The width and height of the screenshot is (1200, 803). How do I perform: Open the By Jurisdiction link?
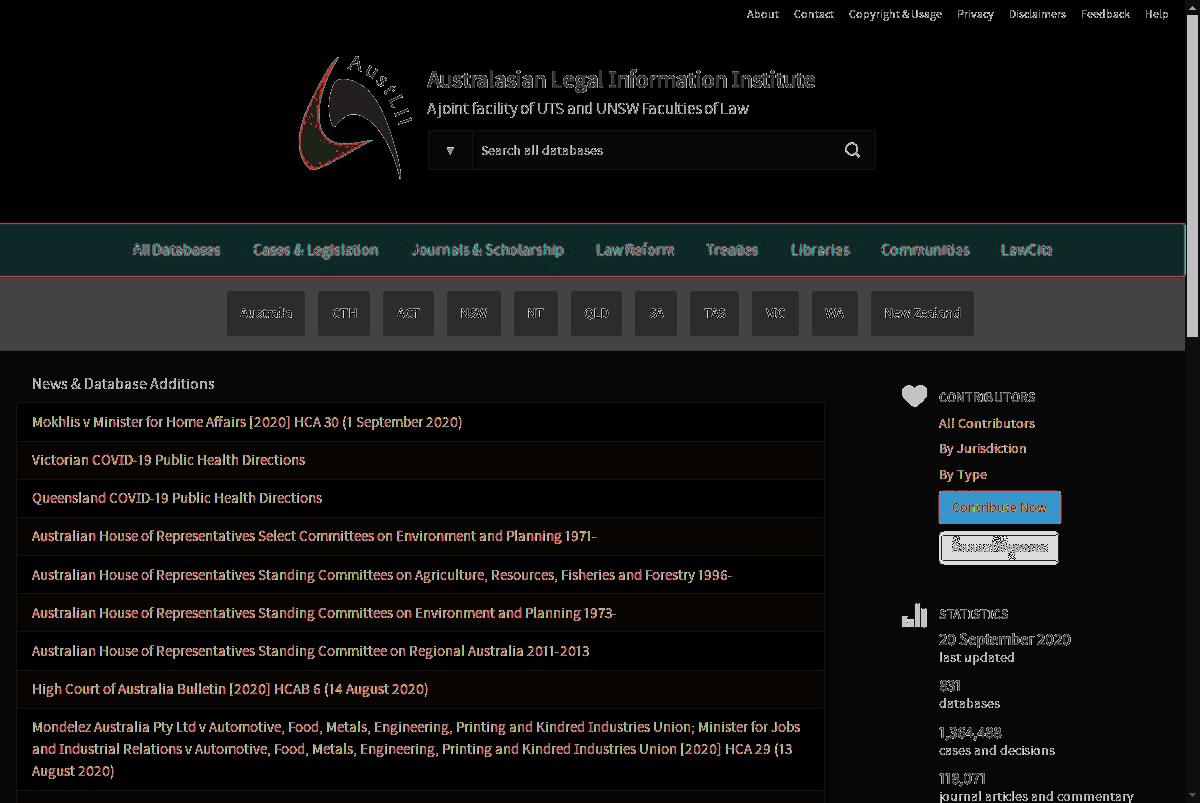[x=983, y=448]
